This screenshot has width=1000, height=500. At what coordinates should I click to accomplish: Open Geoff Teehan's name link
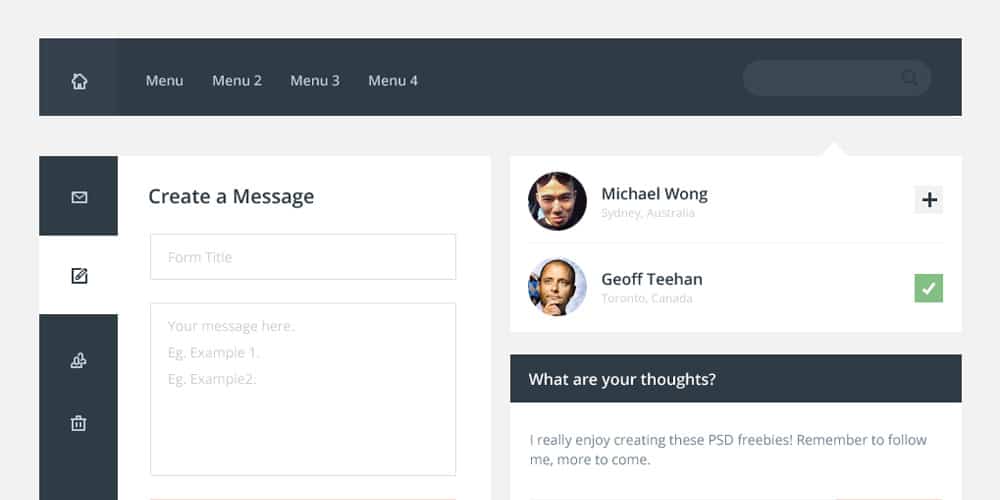651,279
